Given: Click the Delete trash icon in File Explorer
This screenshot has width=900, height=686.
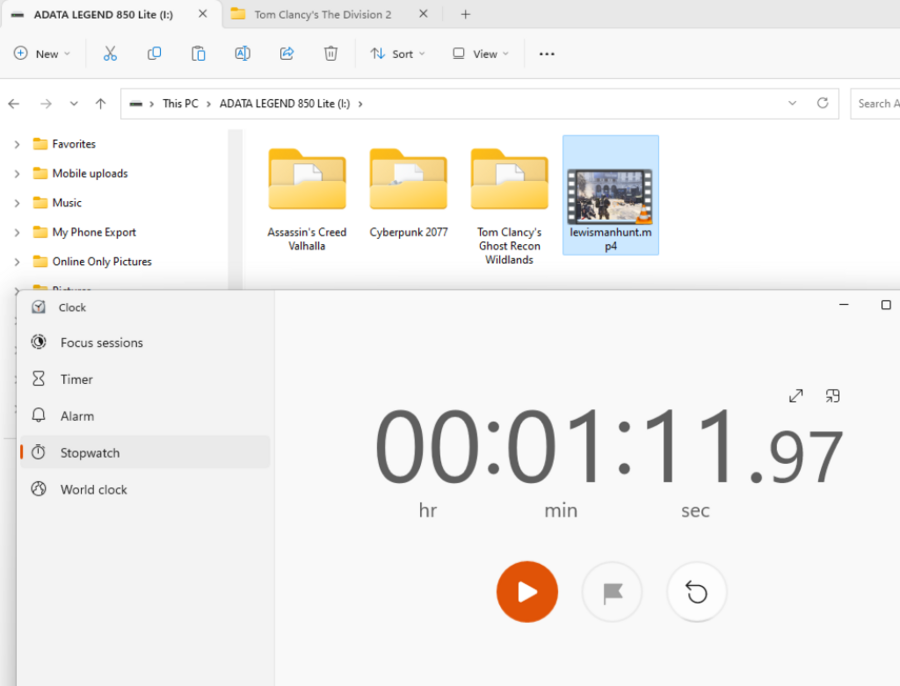Looking at the screenshot, I should pos(331,54).
